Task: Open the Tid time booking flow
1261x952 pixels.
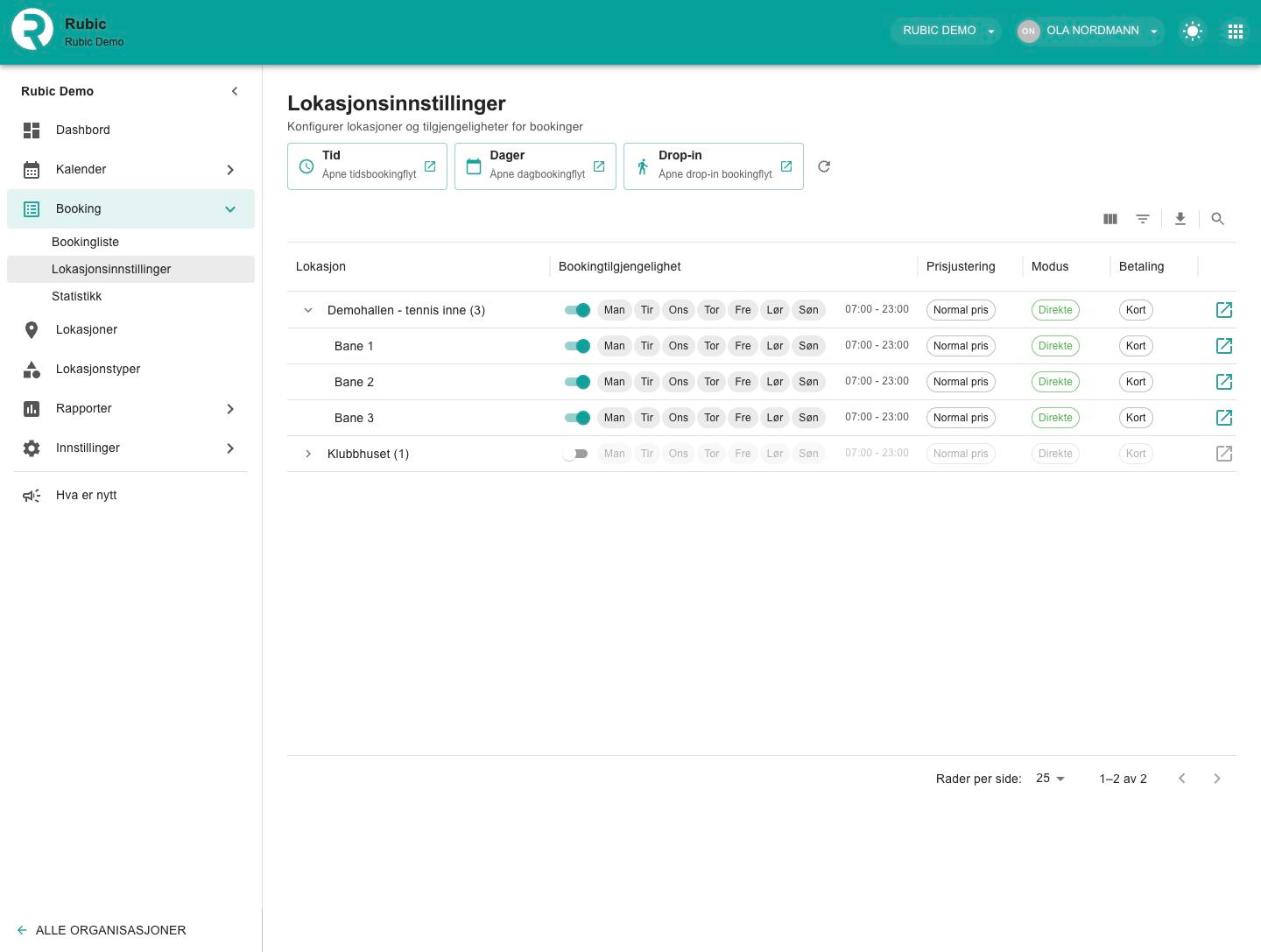Action: click(367, 166)
